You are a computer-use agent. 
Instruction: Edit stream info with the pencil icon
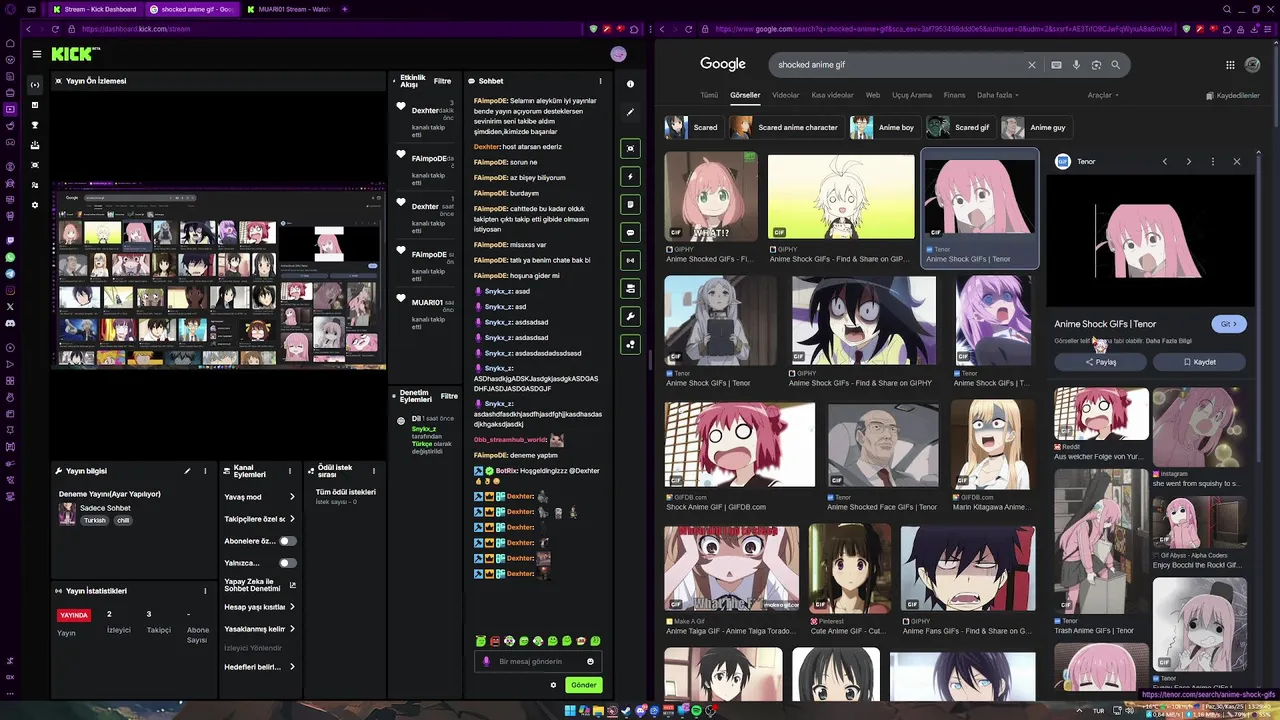187,471
